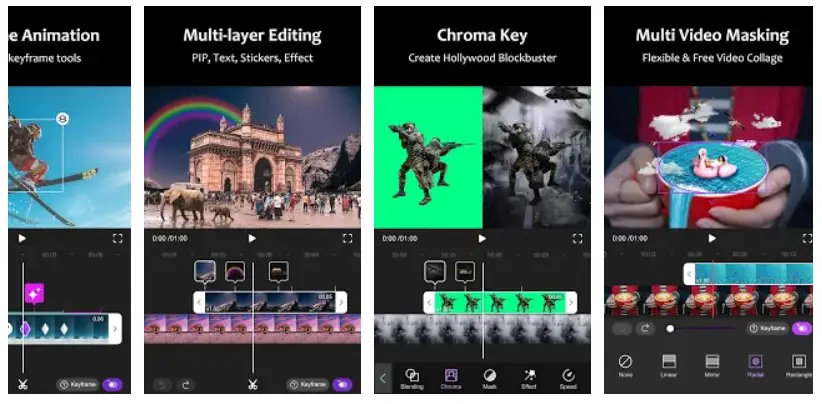Click the round handle on skier selection box
822x404 pixels.
pyautogui.click(x=62, y=119)
